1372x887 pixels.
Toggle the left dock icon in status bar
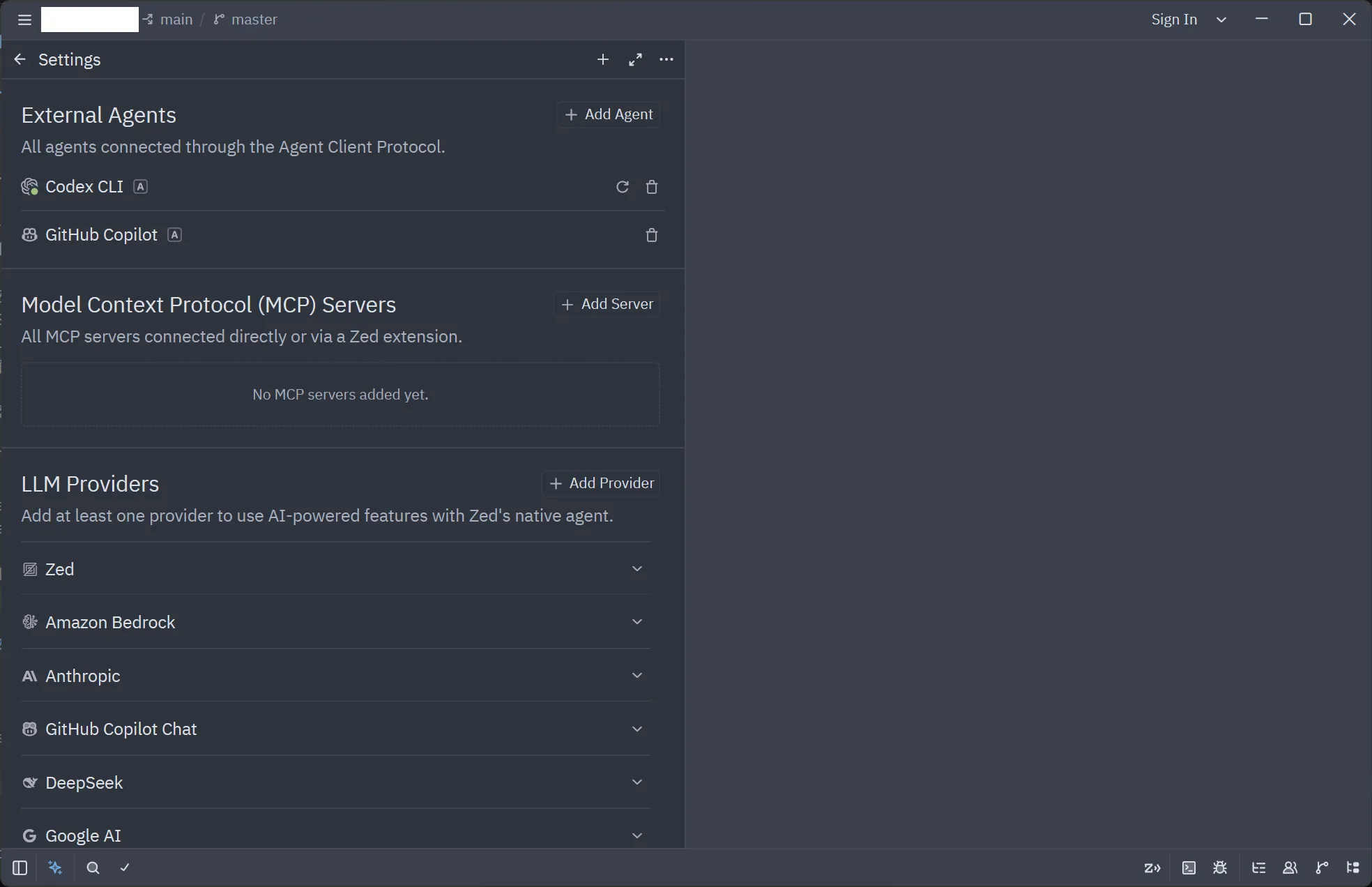point(20,867)
